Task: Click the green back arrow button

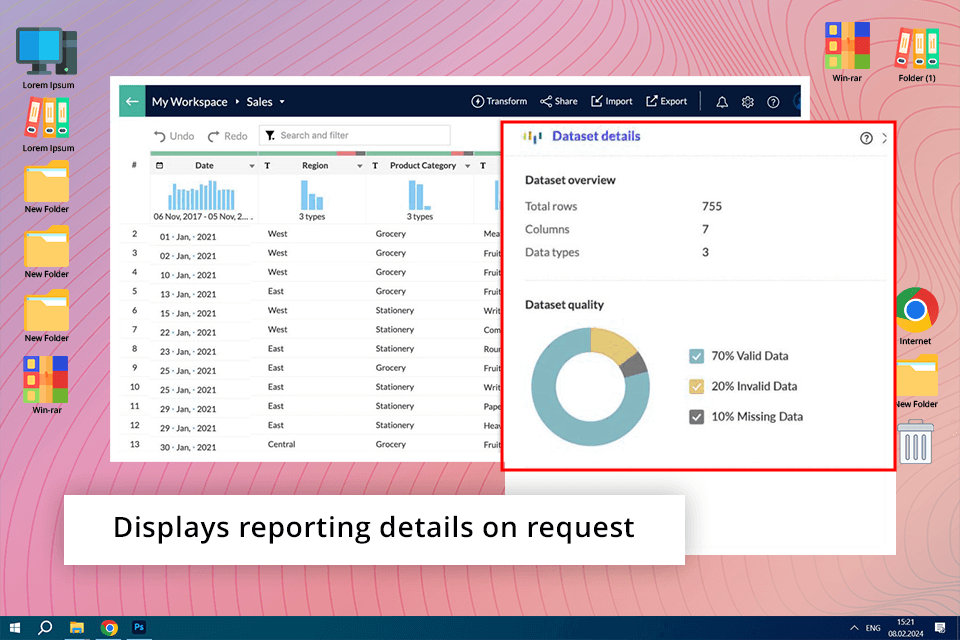Action: tap(131, 101)
